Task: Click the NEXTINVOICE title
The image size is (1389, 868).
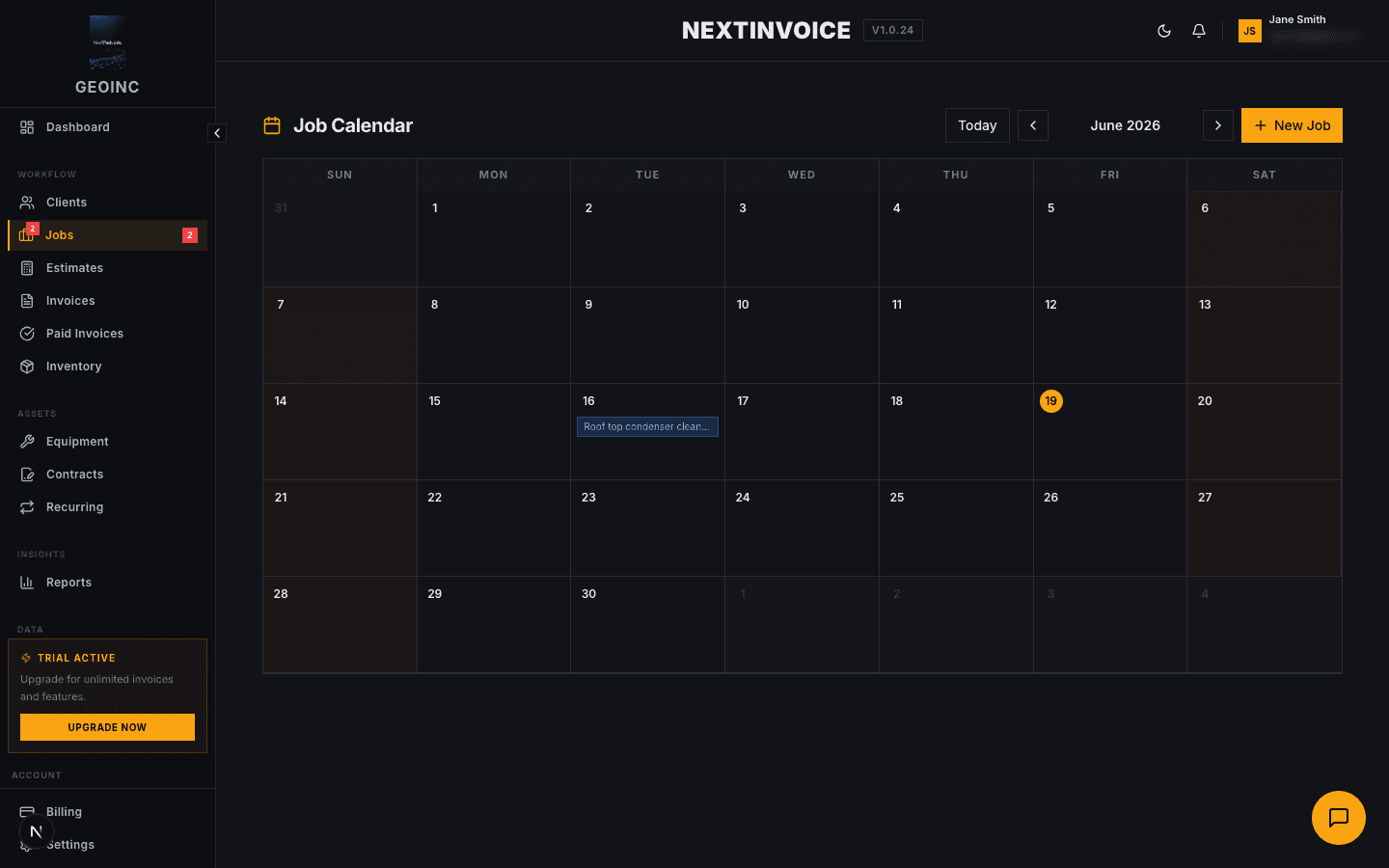Action: coord(766,31)
